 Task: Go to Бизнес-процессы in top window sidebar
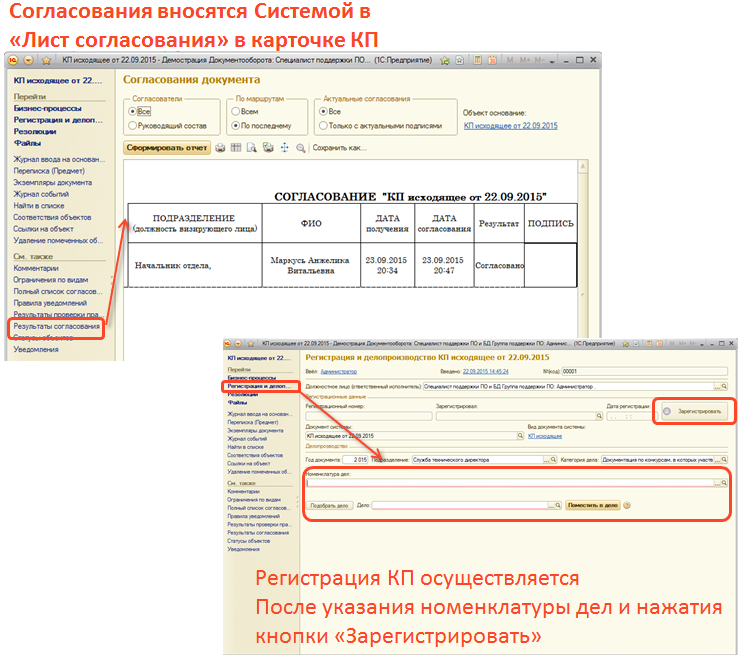48,108
